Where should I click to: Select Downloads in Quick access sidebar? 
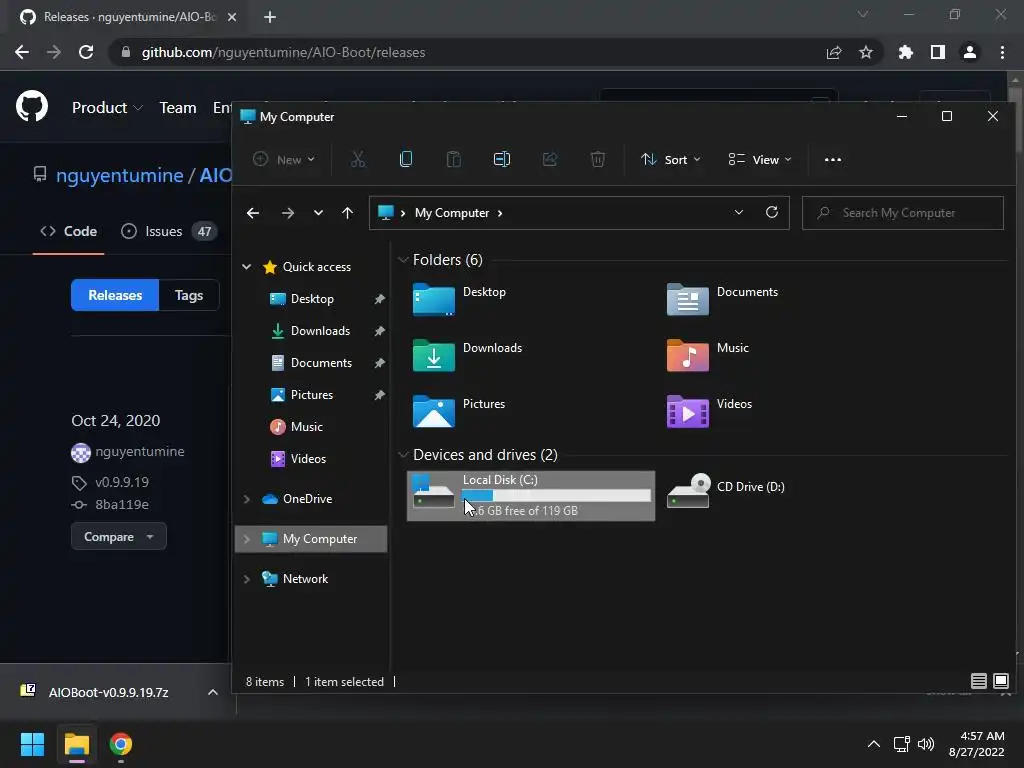(320, 330)
